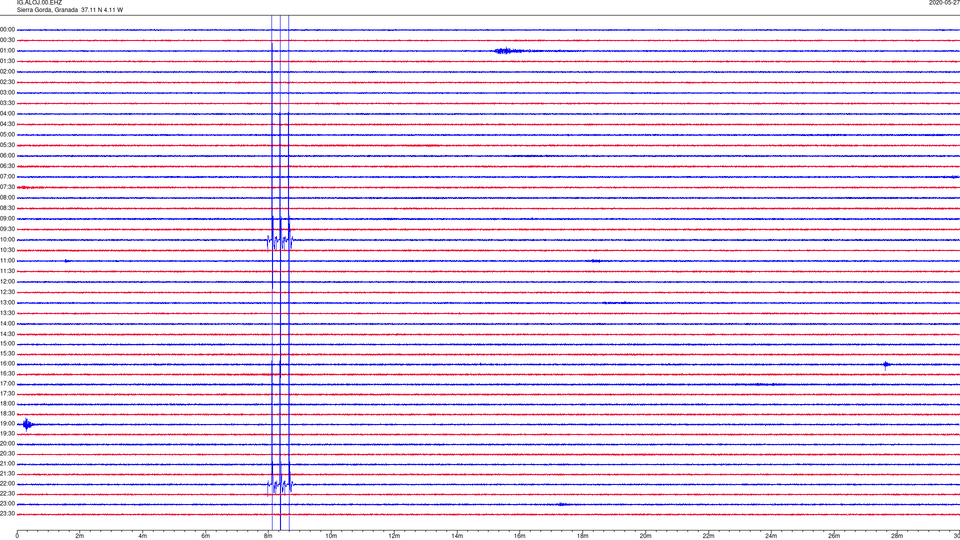Image resolution: width=960 pixels, height=540 pixels.
Task: Click the 08:30 trace time label
Action: tap(7, 208)
